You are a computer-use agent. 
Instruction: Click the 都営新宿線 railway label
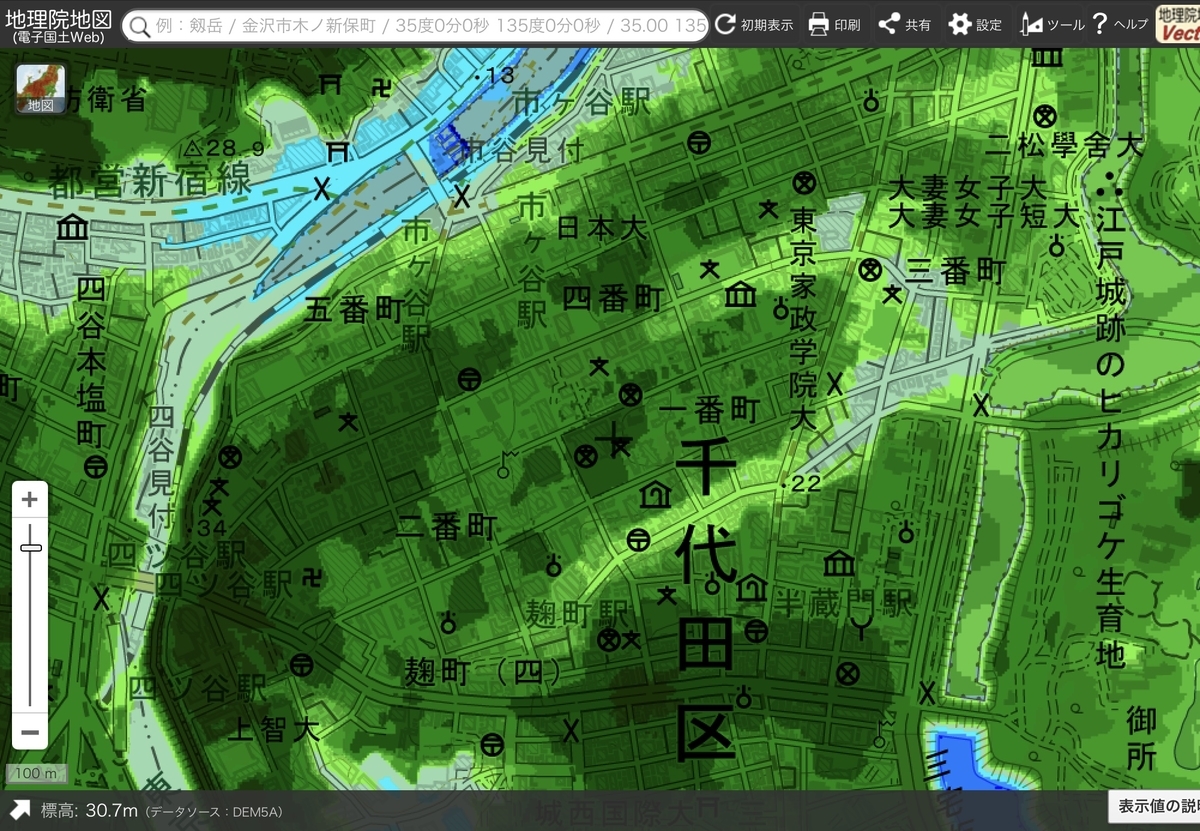pyautogui.click(x=150, y=181)
